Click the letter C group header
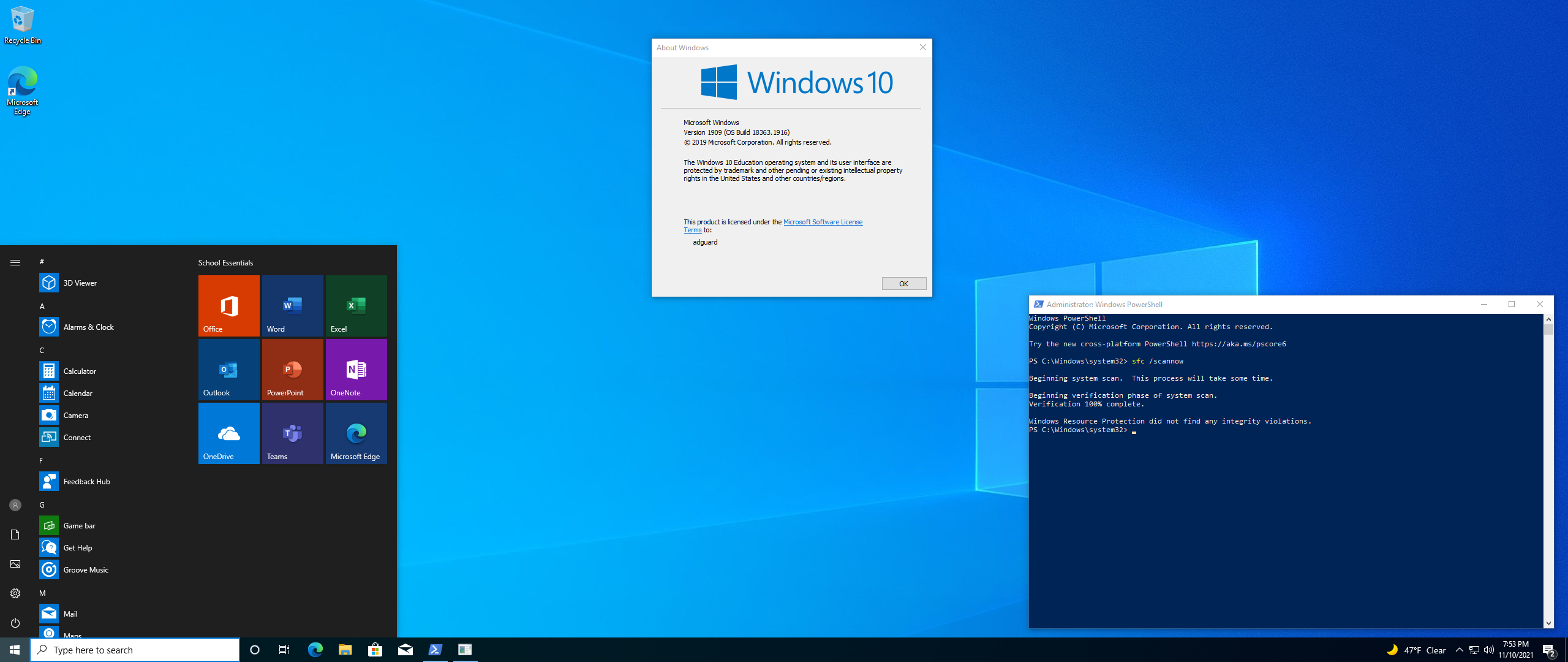This screenshot has width=1568, height=662. point(42,350)
